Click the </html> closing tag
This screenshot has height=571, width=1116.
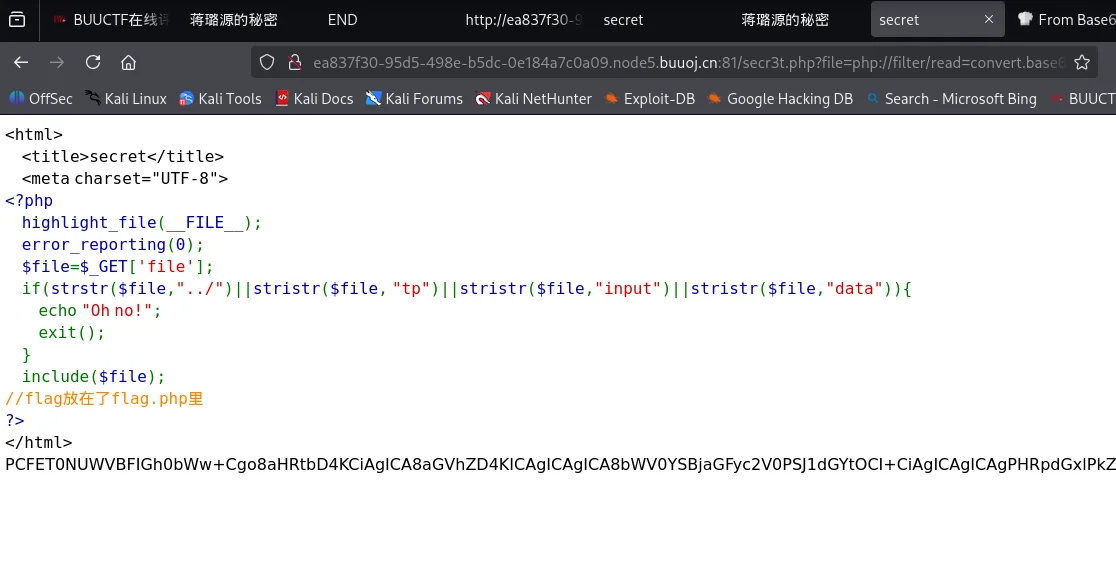[38, 443]
